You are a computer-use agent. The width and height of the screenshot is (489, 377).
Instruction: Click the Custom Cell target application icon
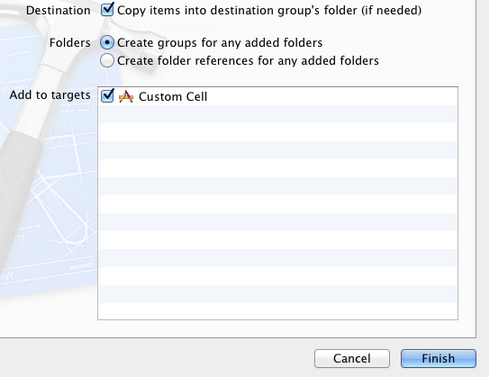(x=126, y=97)
